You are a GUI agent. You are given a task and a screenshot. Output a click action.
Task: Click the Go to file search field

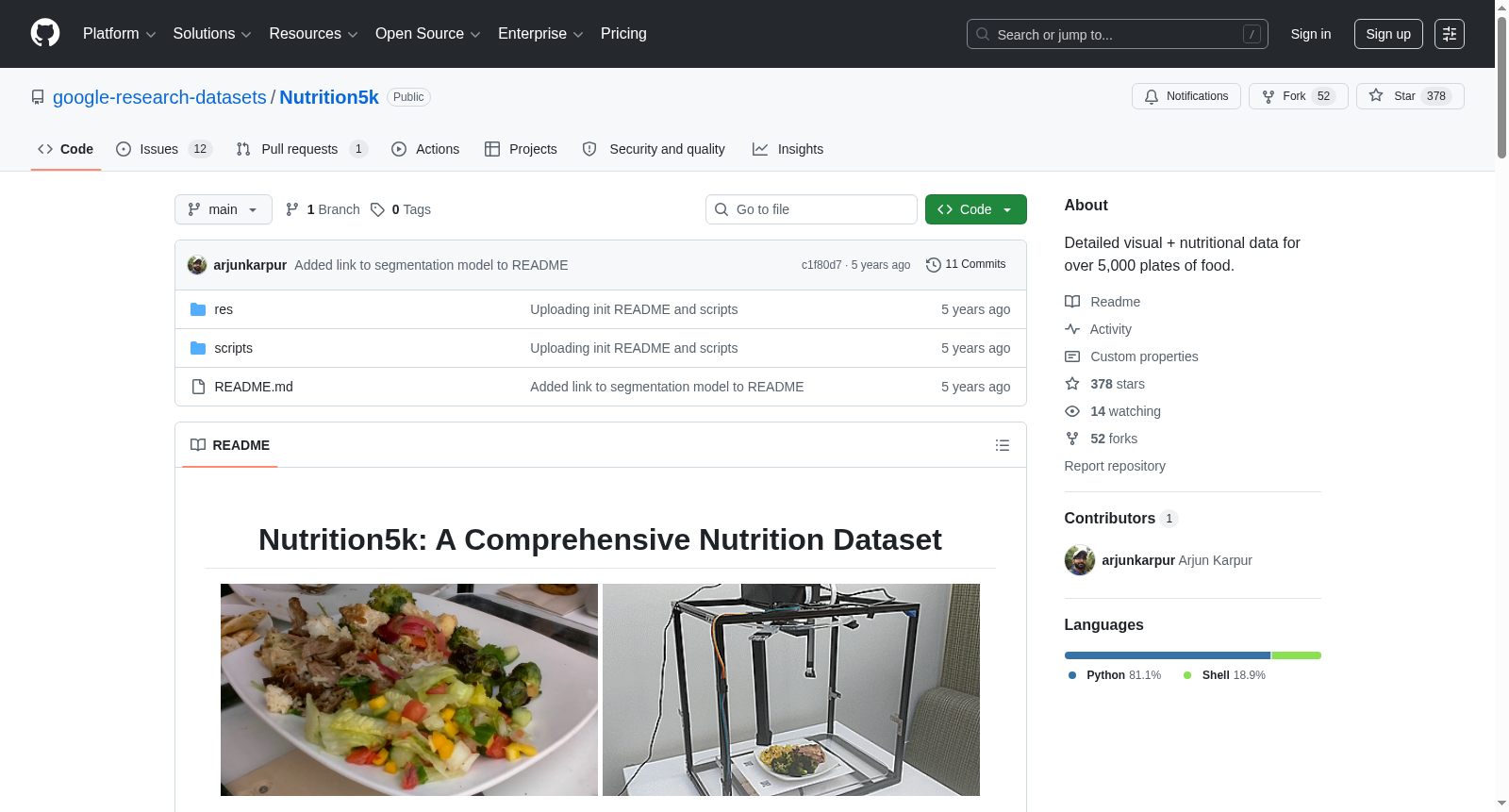coord(811,209)
